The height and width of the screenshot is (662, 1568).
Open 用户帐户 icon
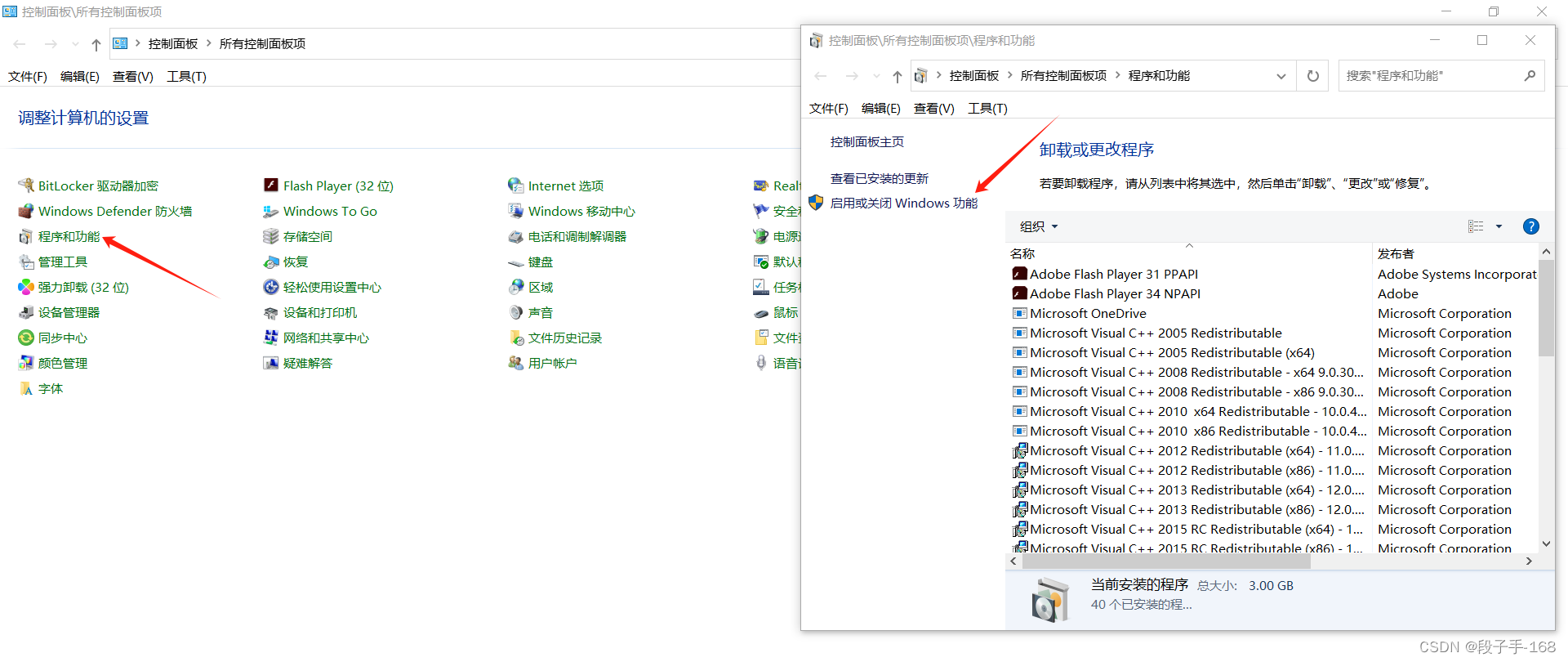(516, 363)
